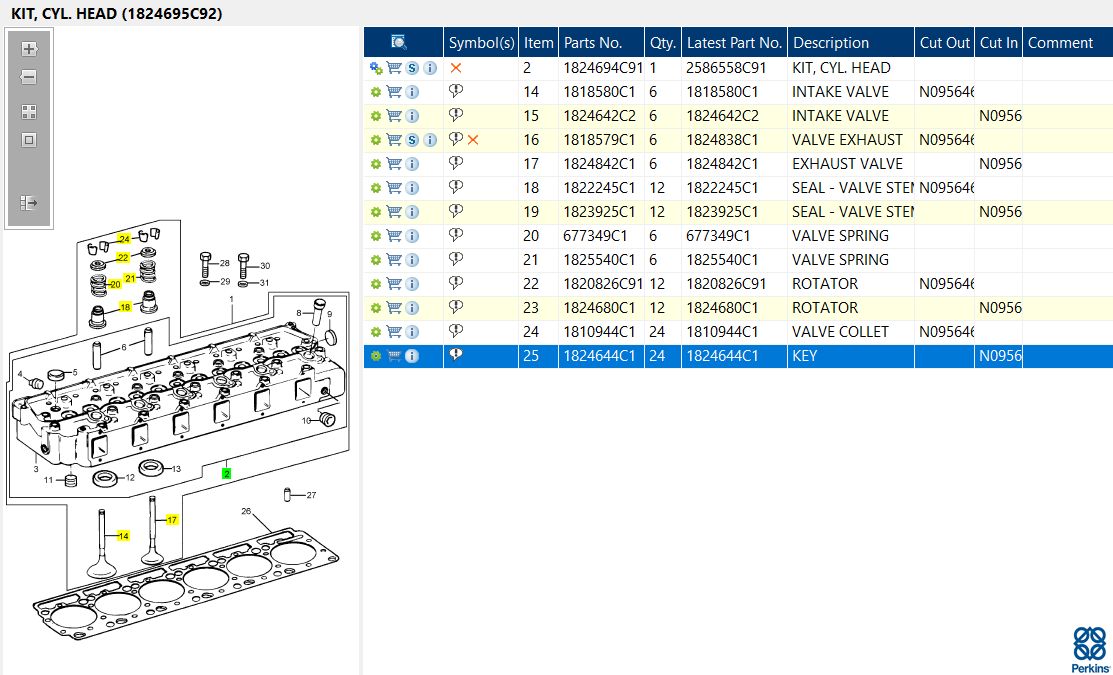
Task: Click the single-square fit diagram icon
Action: (x=28, y=140)
